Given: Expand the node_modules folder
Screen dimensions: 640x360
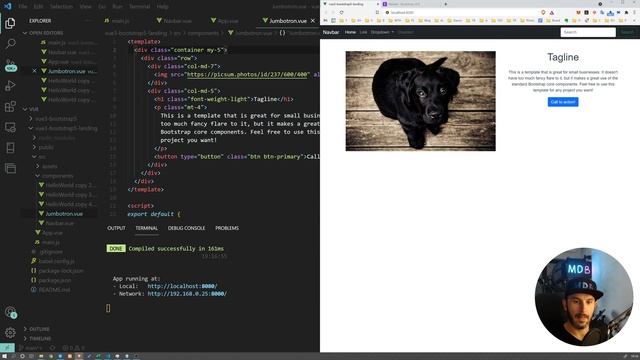Looking at the screenshot, I should coord(54,138).
